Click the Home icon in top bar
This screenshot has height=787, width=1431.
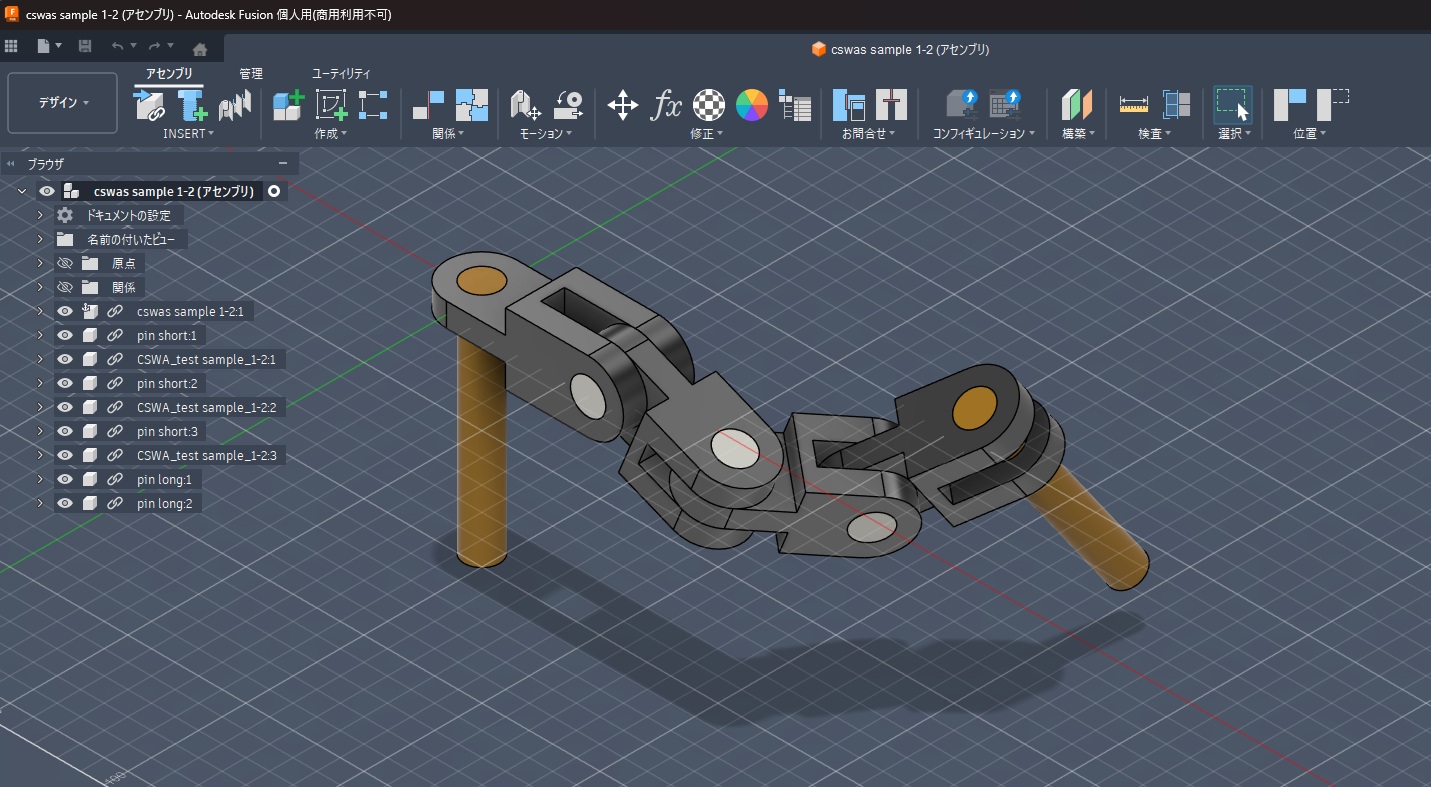[200, 48]
